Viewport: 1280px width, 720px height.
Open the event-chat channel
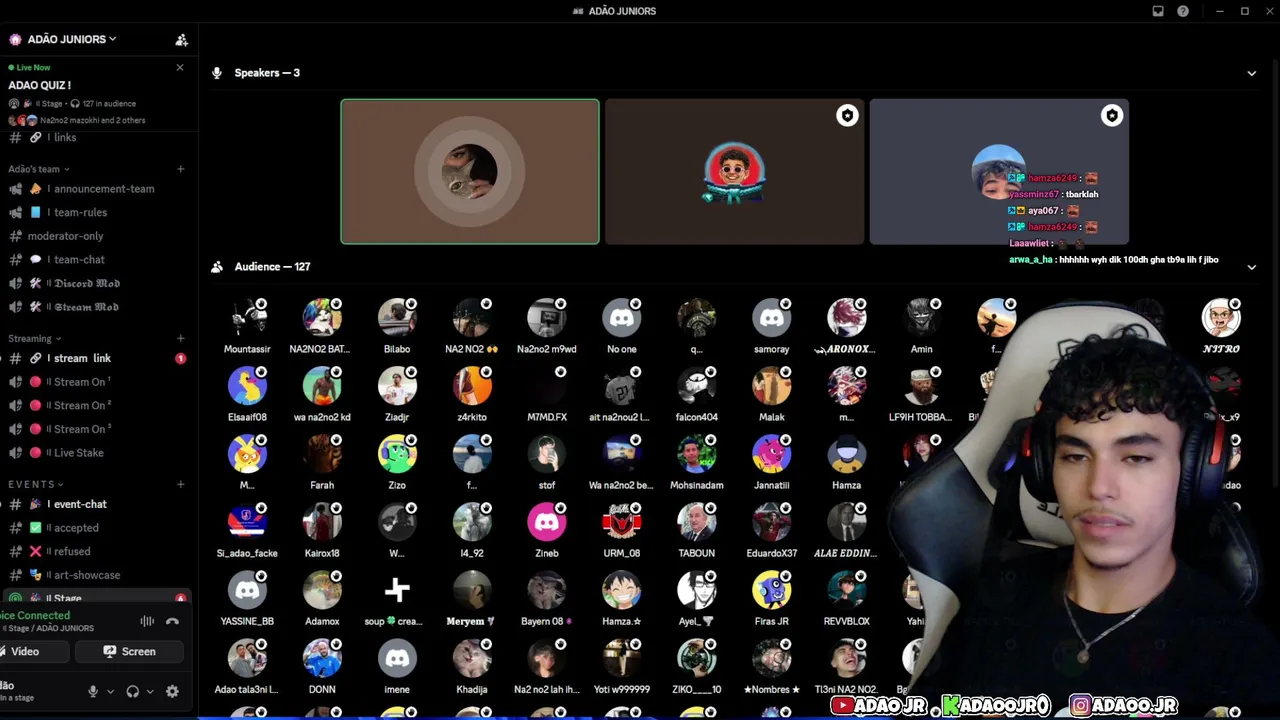(x=96, y=504)
